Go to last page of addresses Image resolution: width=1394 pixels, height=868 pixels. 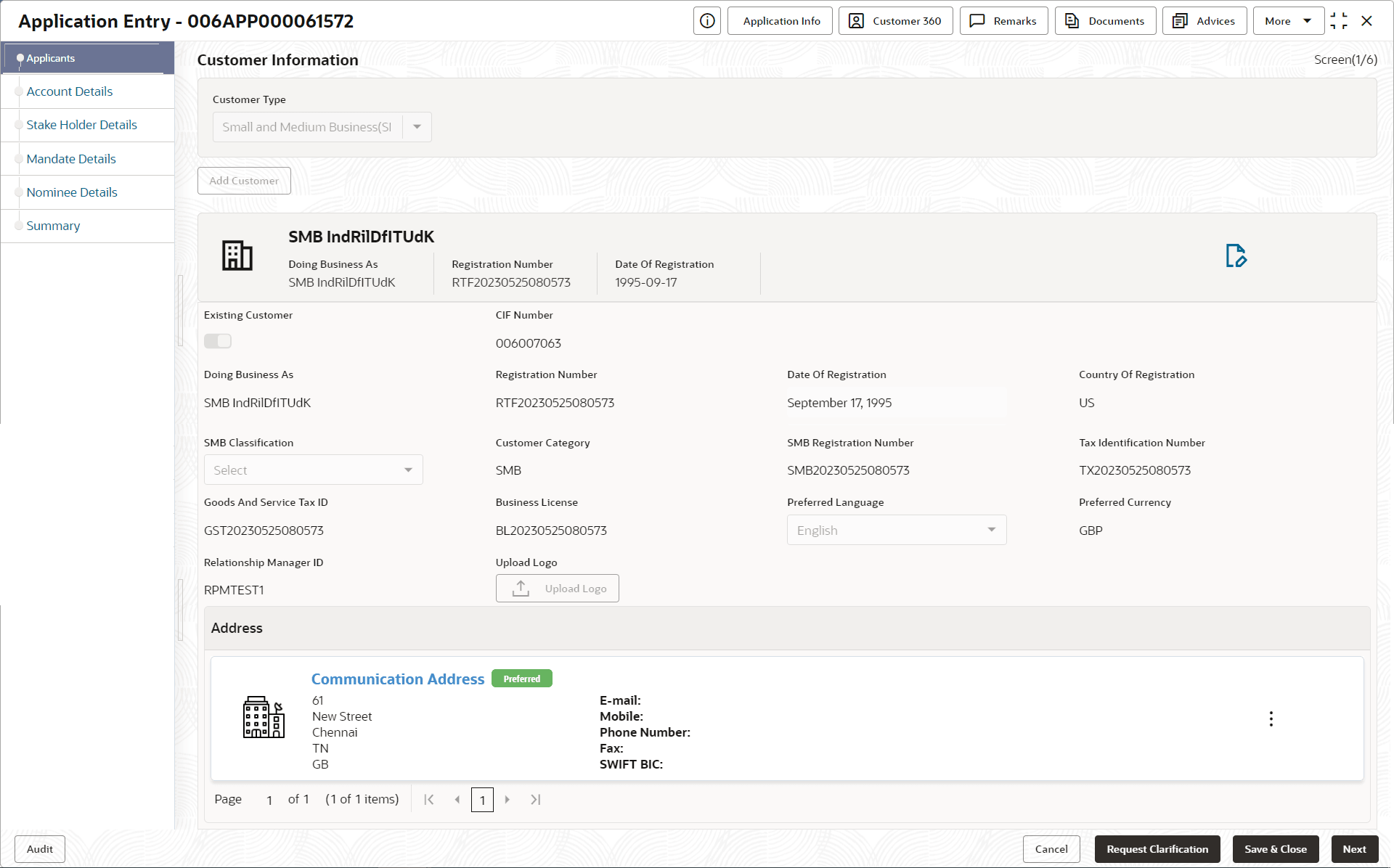coord(536,800)
